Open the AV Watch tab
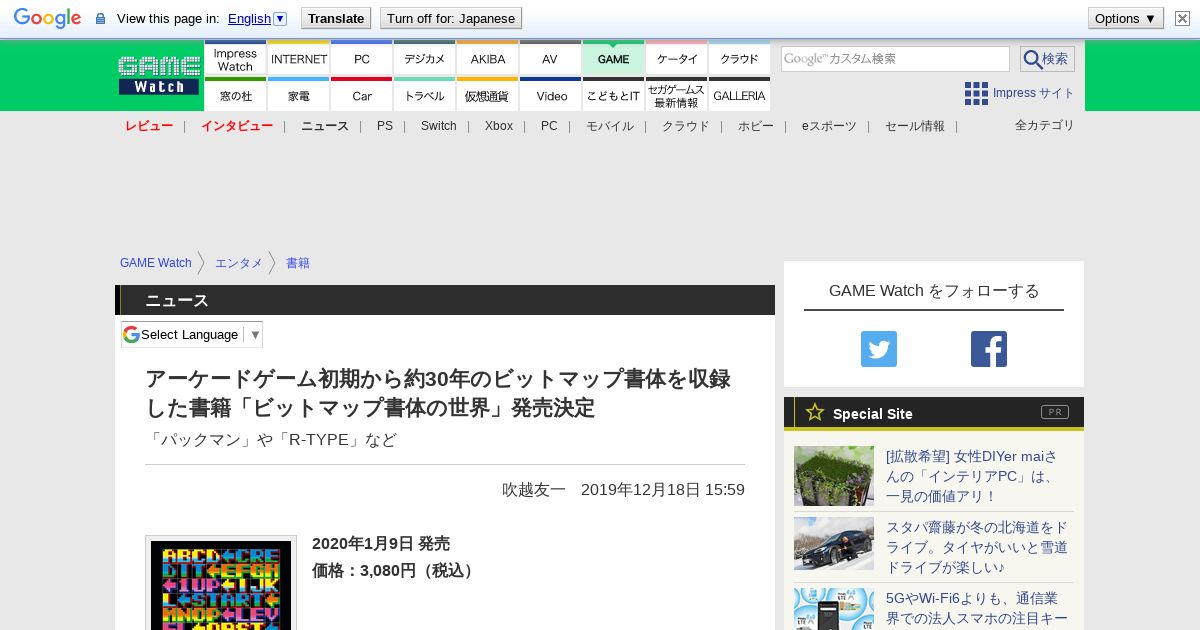Viewport: 1200px width, 630px height. click(x=550, y=59)
